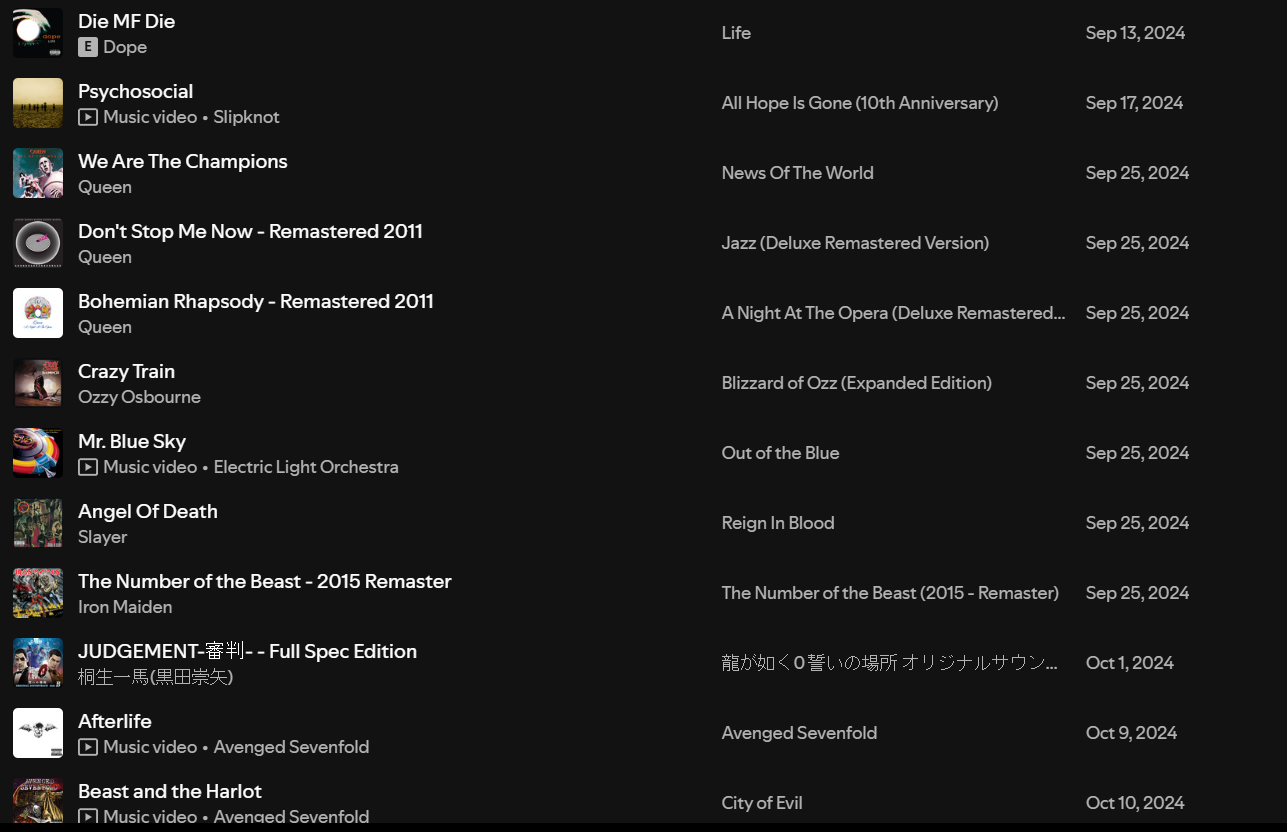The width and height of the screenshot is (1287, 832).
Task: Click the music video icon on Mr. Blue Sky row
Action: point(88,467)
